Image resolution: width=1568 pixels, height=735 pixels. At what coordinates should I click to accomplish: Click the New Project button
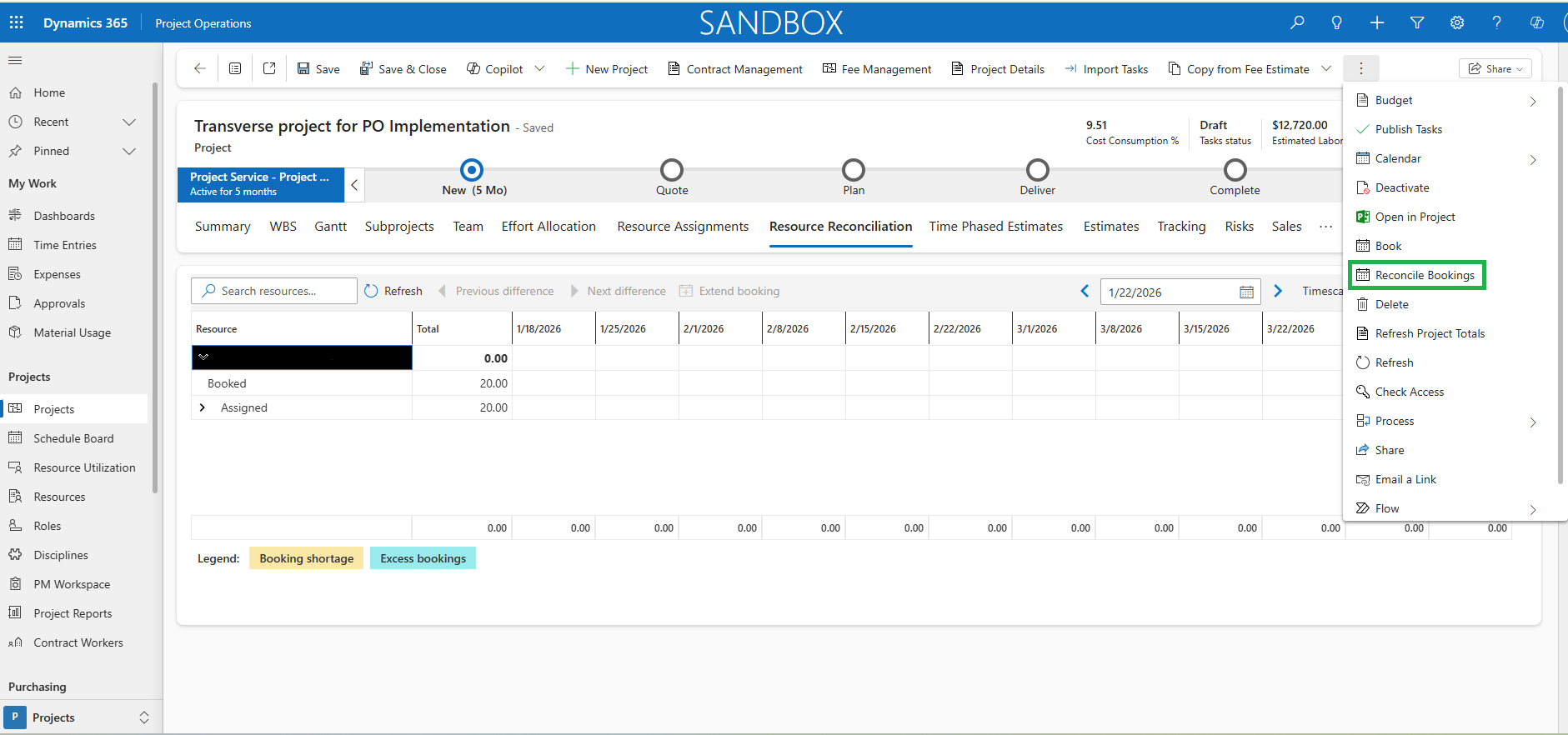[x=606, y=69]
